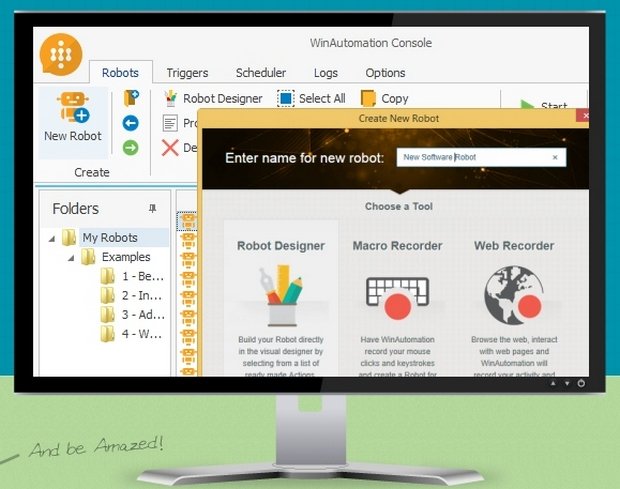Image resolution: width=620 pixels, height=489 pixels.
Task: Open the Scheduler ribbon tab
Action: click(261, 73)
